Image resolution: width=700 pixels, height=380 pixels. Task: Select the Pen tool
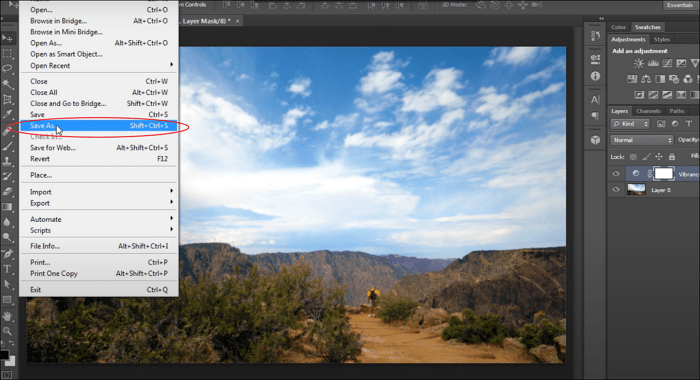[x=7, y=254]
